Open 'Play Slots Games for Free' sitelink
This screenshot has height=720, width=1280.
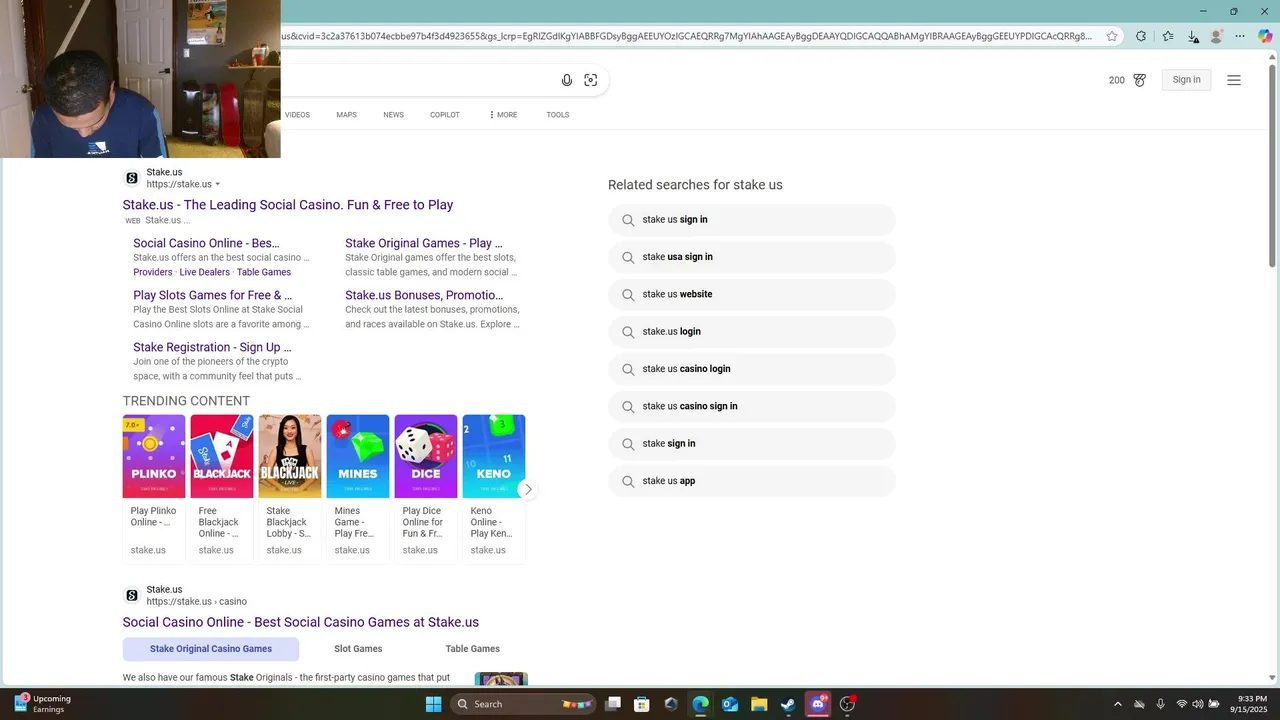[x=212, y=295]
